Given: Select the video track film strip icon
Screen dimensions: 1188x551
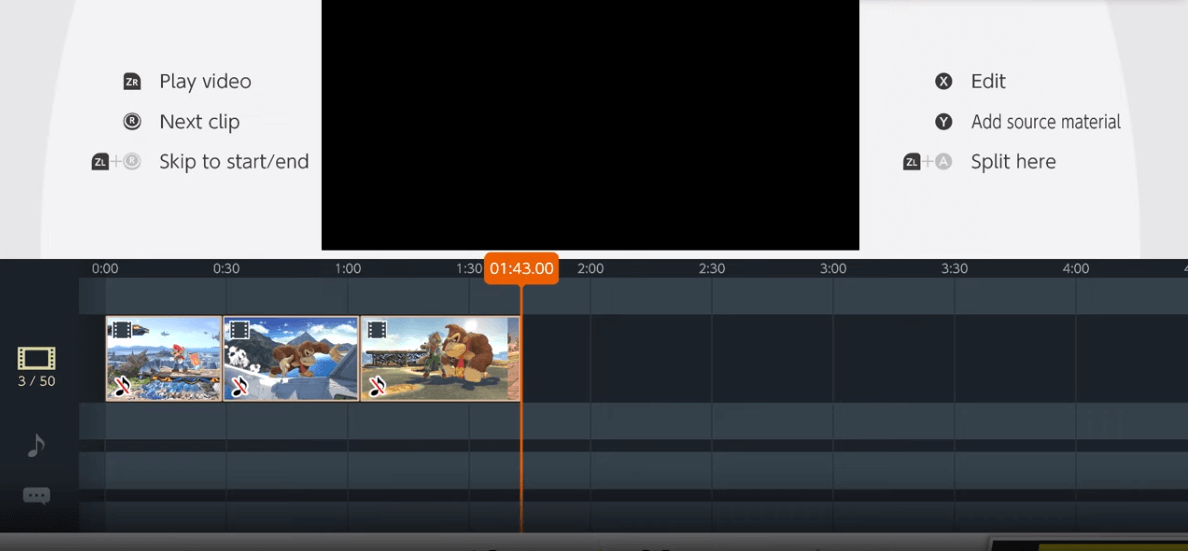Looking at the screenshot, I should [x=36, y=358].
